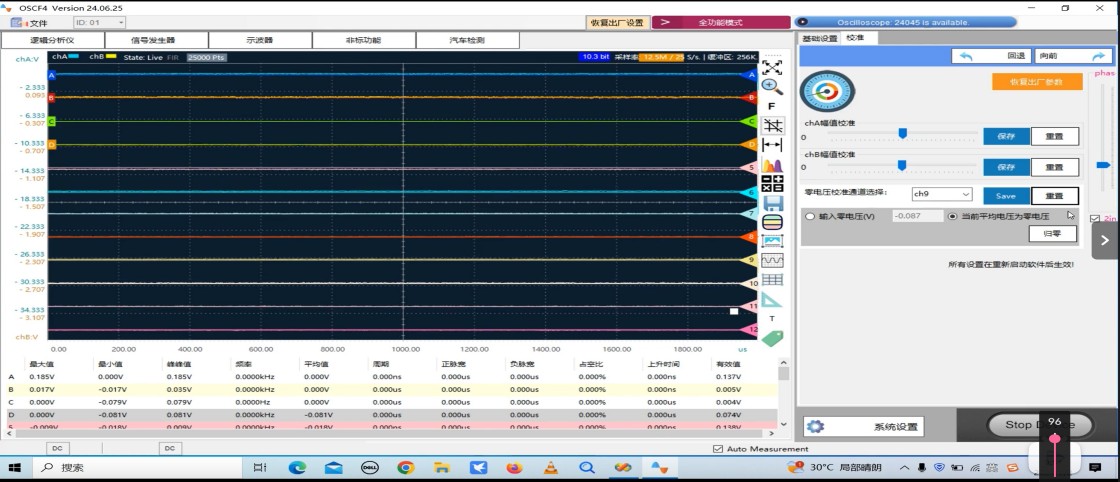
Task: Select the 输入零电压(V) radio button
Action: tap(810, 216)
